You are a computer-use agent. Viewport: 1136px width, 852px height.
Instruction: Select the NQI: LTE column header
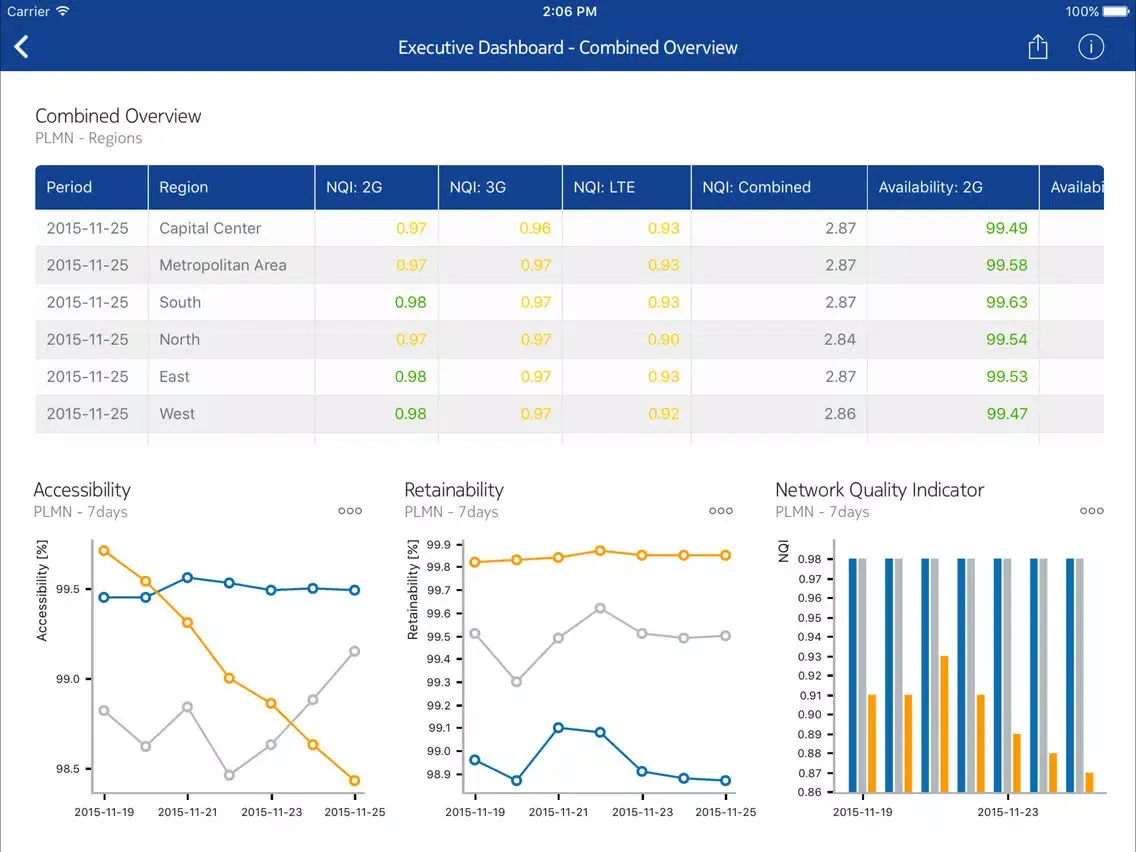(x=604, y=187)
